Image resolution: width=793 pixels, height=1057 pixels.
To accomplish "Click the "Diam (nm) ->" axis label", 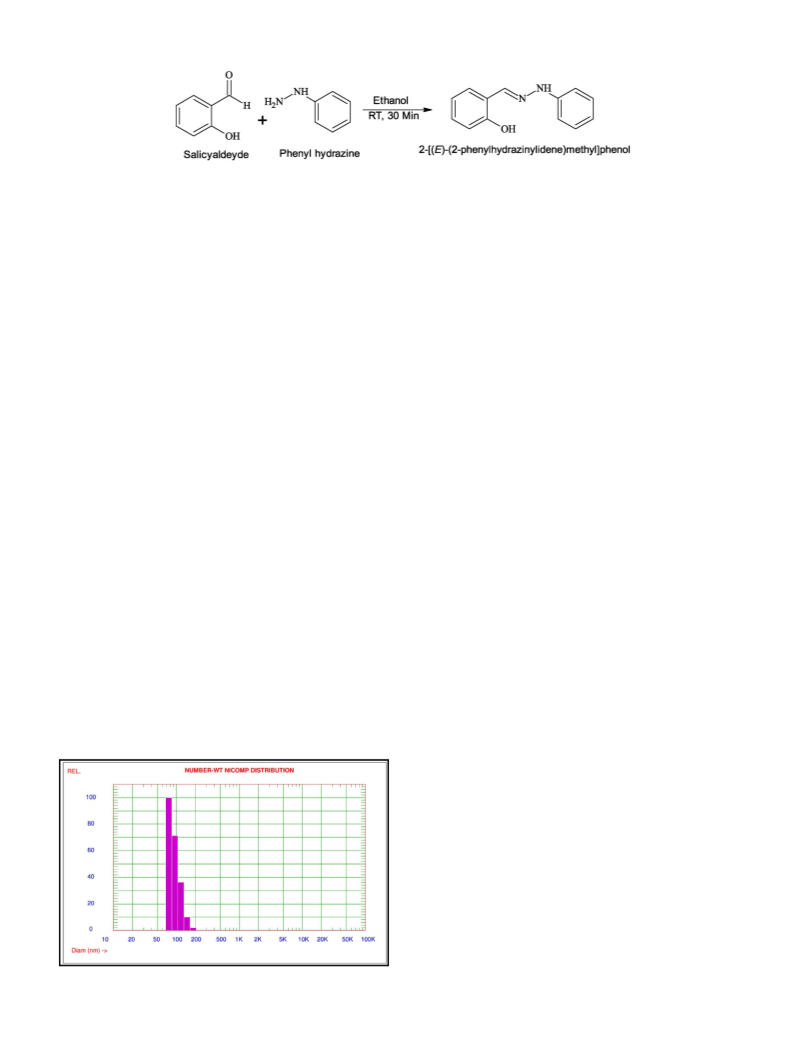I will [89, 950].
